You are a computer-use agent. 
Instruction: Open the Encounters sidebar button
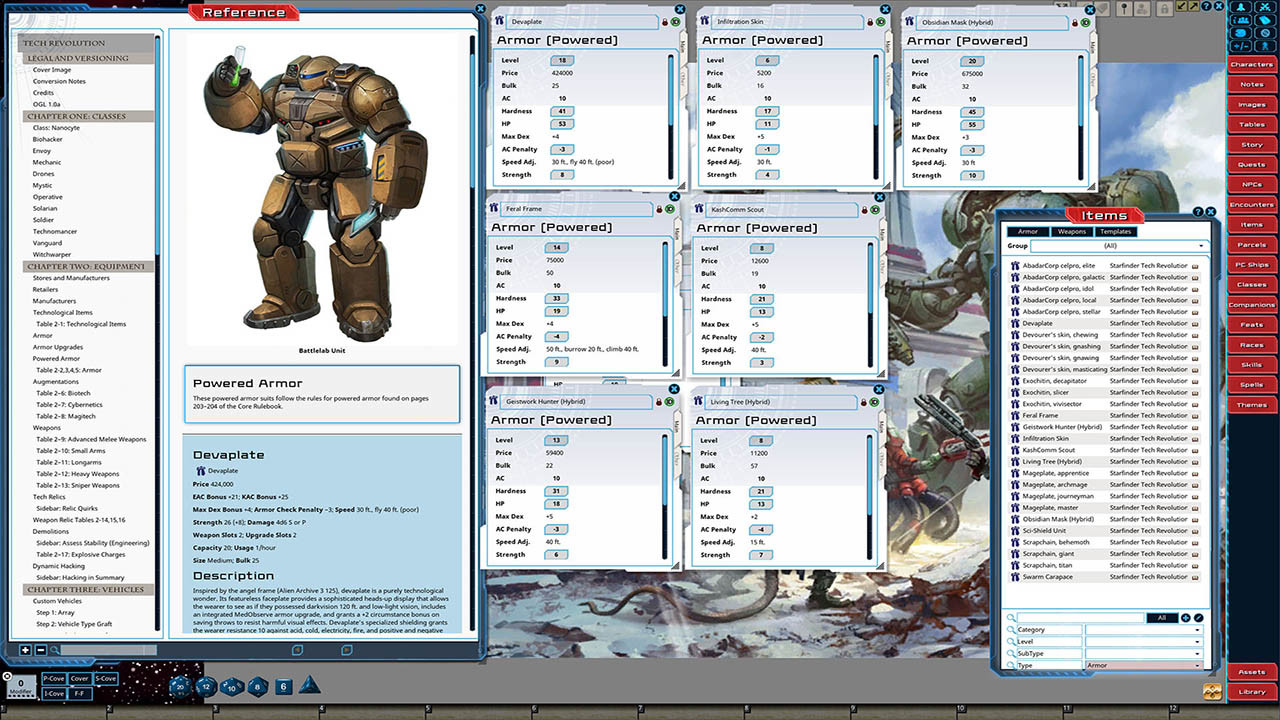(1251, 205)
